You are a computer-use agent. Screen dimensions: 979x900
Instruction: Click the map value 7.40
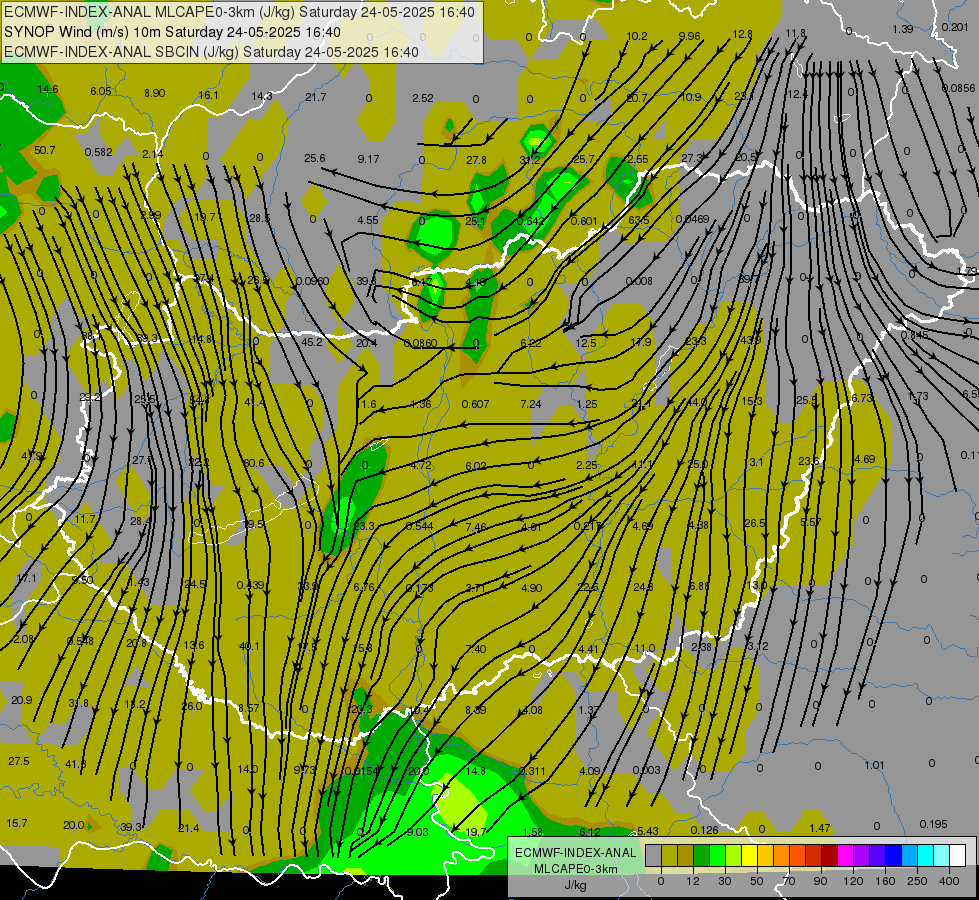point(476,649)
